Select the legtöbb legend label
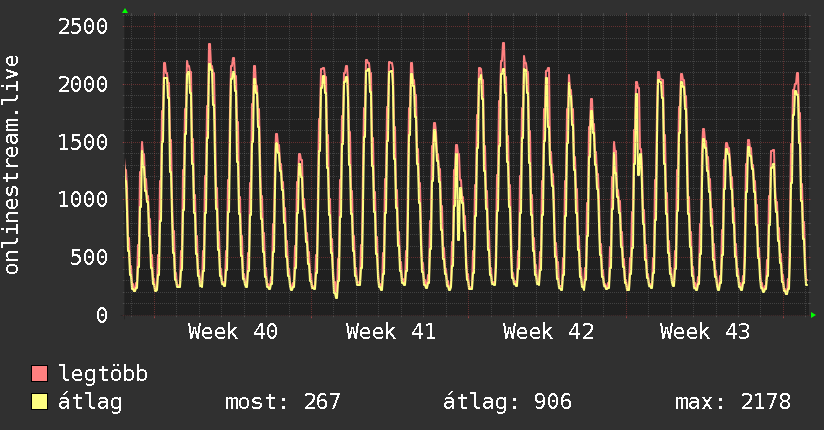The width and height of the screenshot is (824, 430). pyautogui.click(x=103, y=374)
